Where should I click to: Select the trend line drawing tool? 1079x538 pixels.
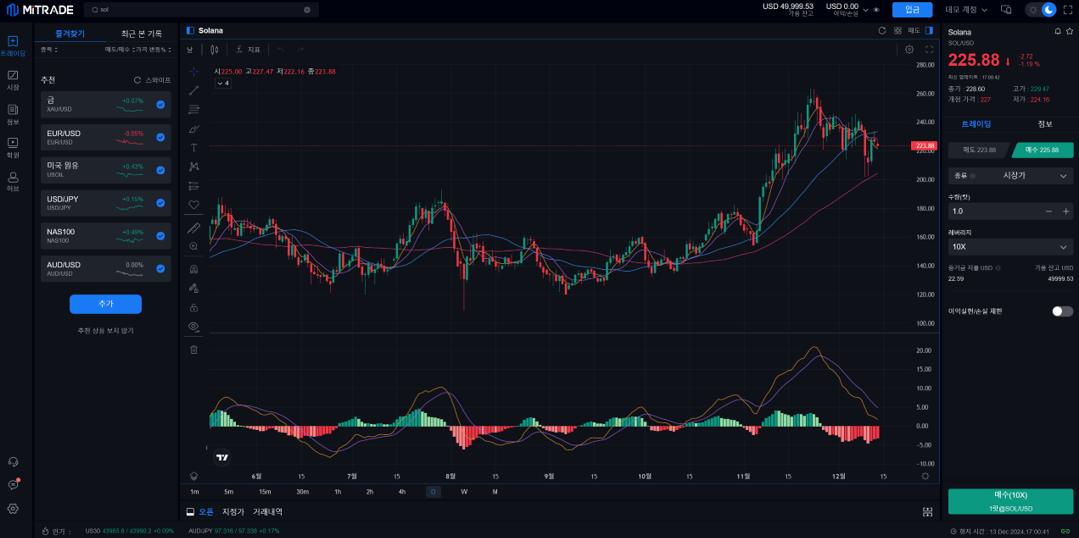(194, 91)
